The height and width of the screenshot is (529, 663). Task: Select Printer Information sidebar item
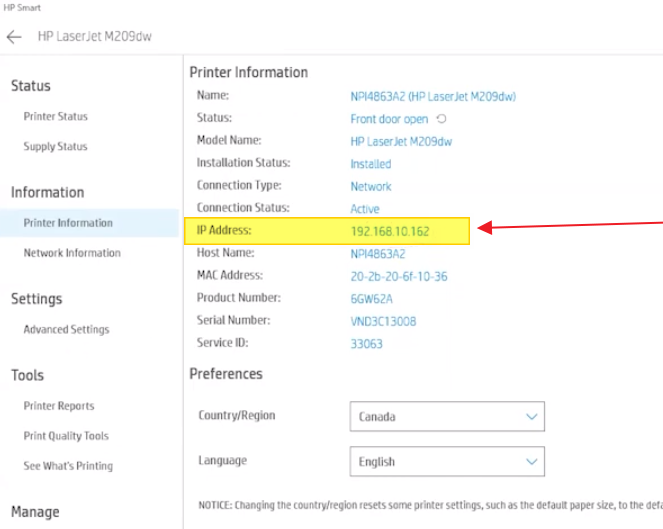coord(89,223)
